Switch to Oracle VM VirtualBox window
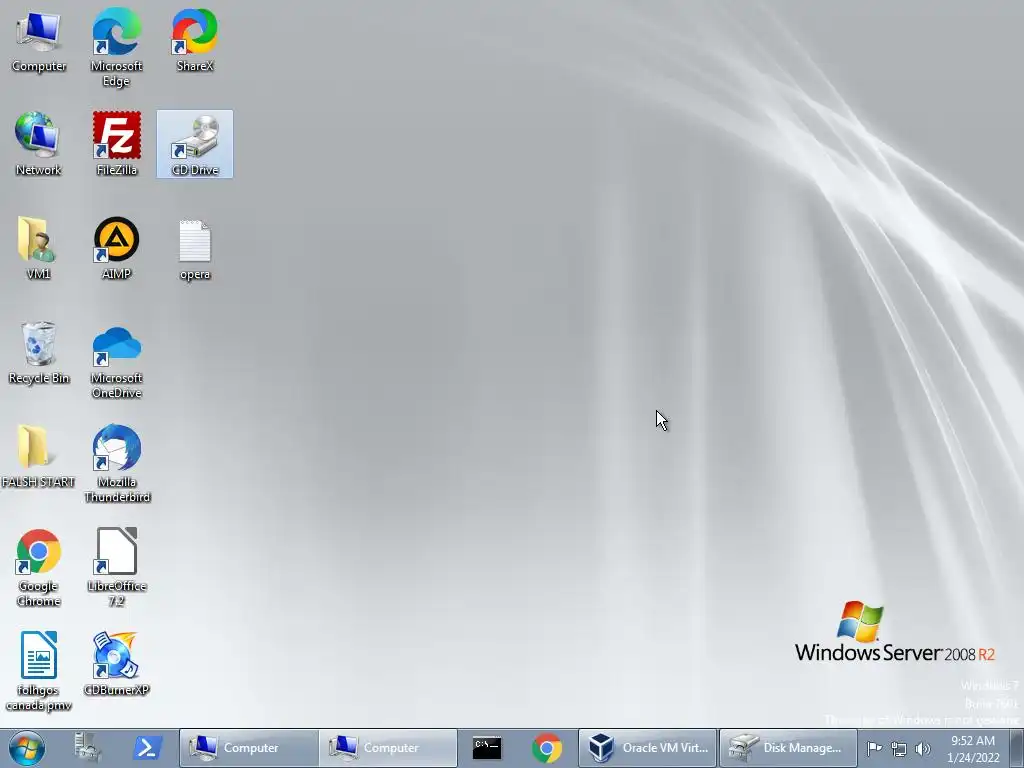1024x768 pixels. coord(647,748)
